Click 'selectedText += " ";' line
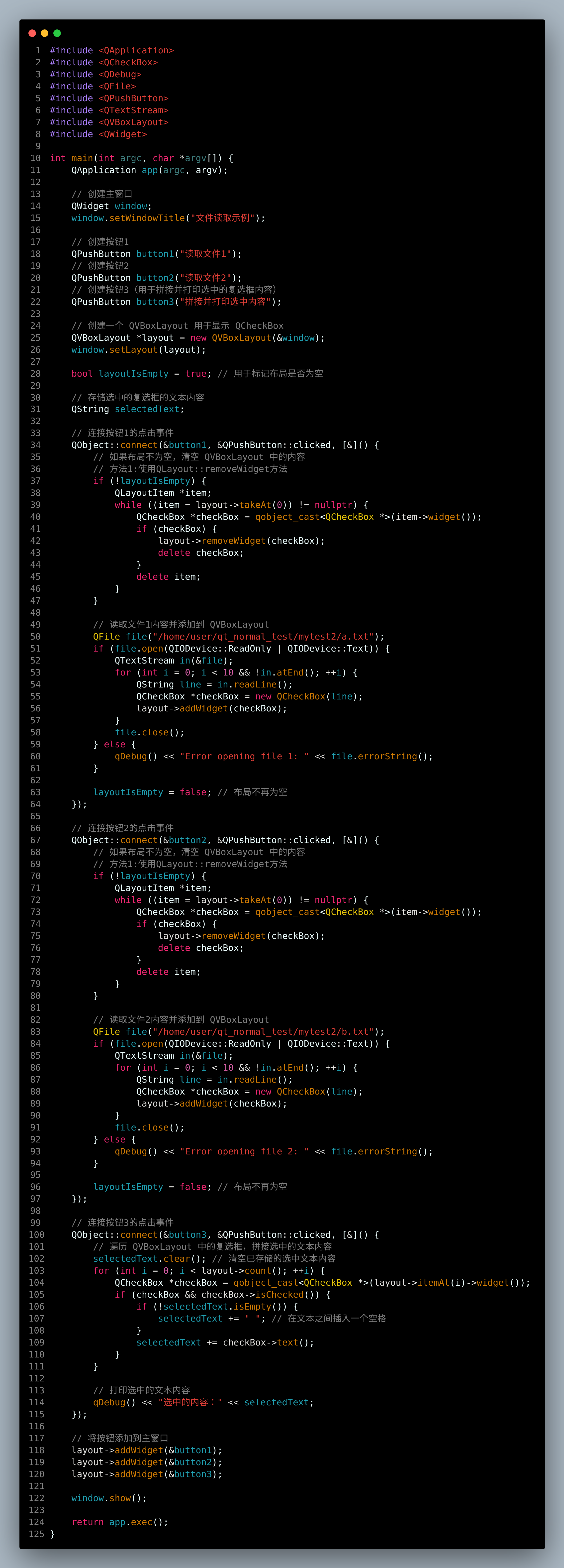Screen dimensions: 564x1568 [212, 1319]
